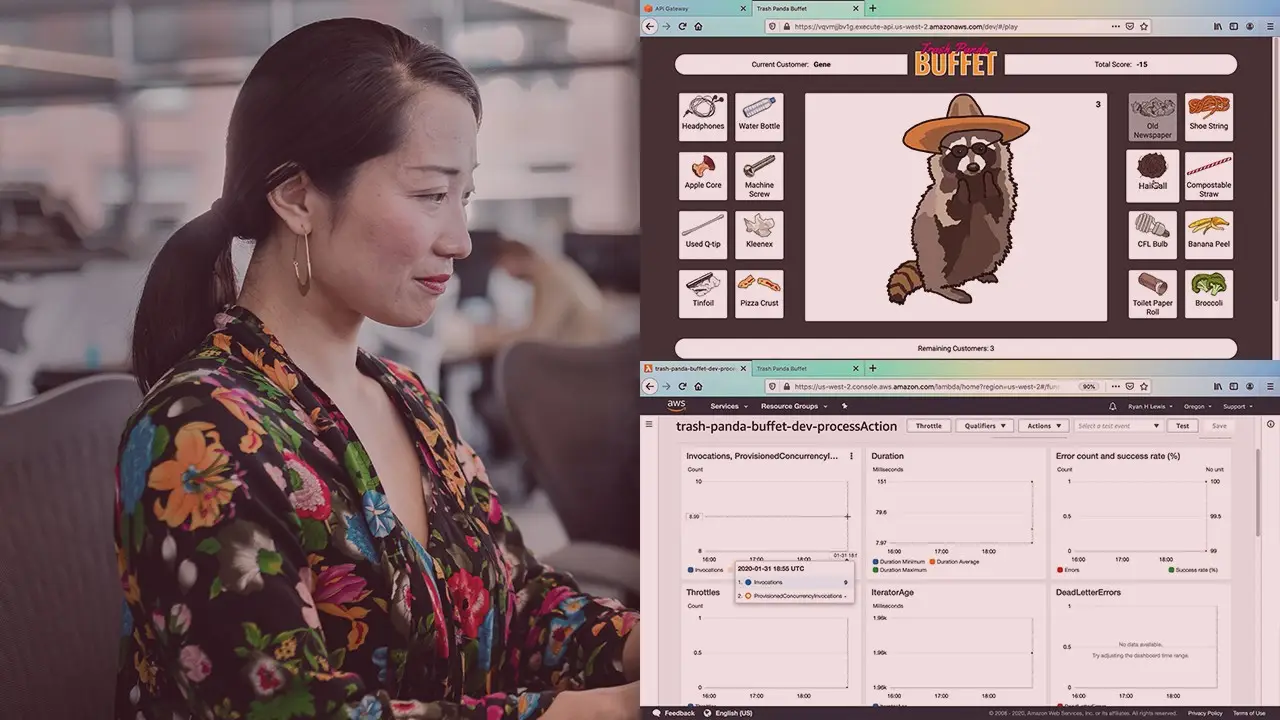The width and height of the screenshot is (1280, 720).
Task: Open the Lambda left navigation hamburger menu
Action: pyautogui.click(x=650, y=425)
